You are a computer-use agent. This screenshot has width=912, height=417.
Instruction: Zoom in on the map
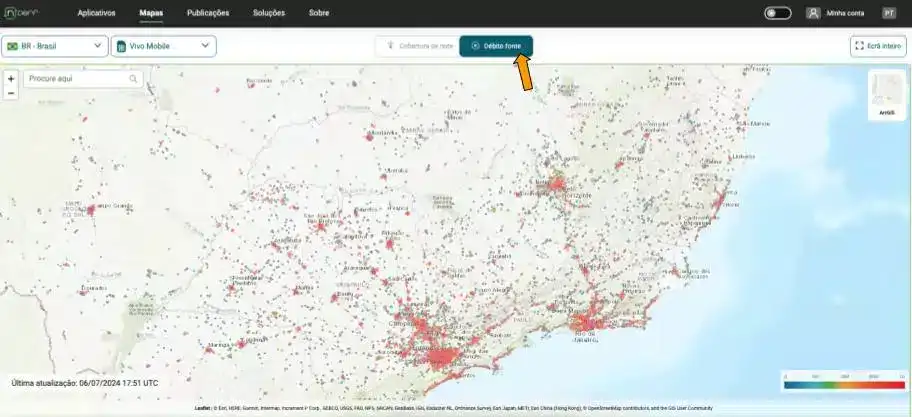tap(10, 79)
